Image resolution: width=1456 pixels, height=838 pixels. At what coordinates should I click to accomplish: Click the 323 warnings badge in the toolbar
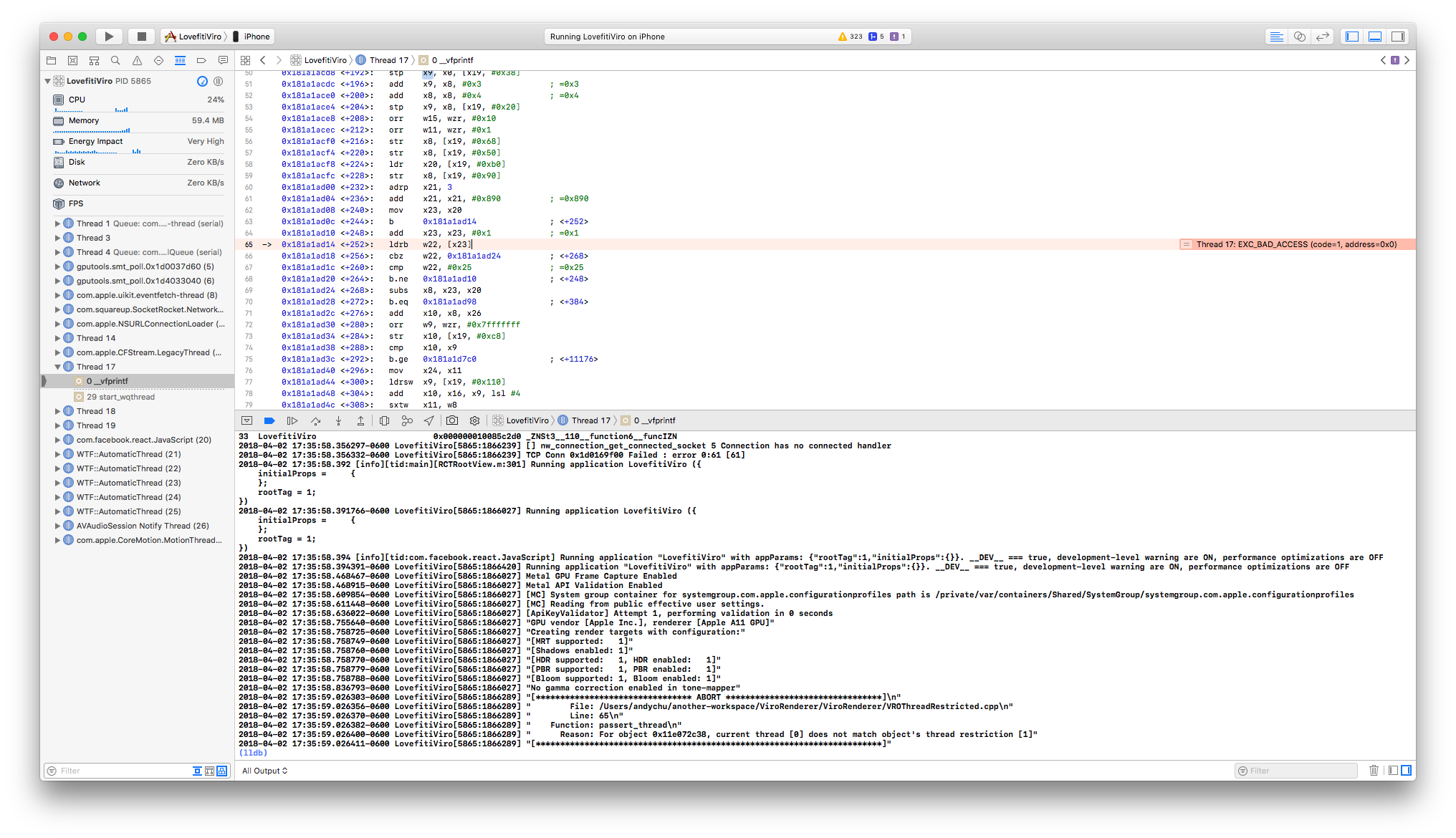coord(848,36)
